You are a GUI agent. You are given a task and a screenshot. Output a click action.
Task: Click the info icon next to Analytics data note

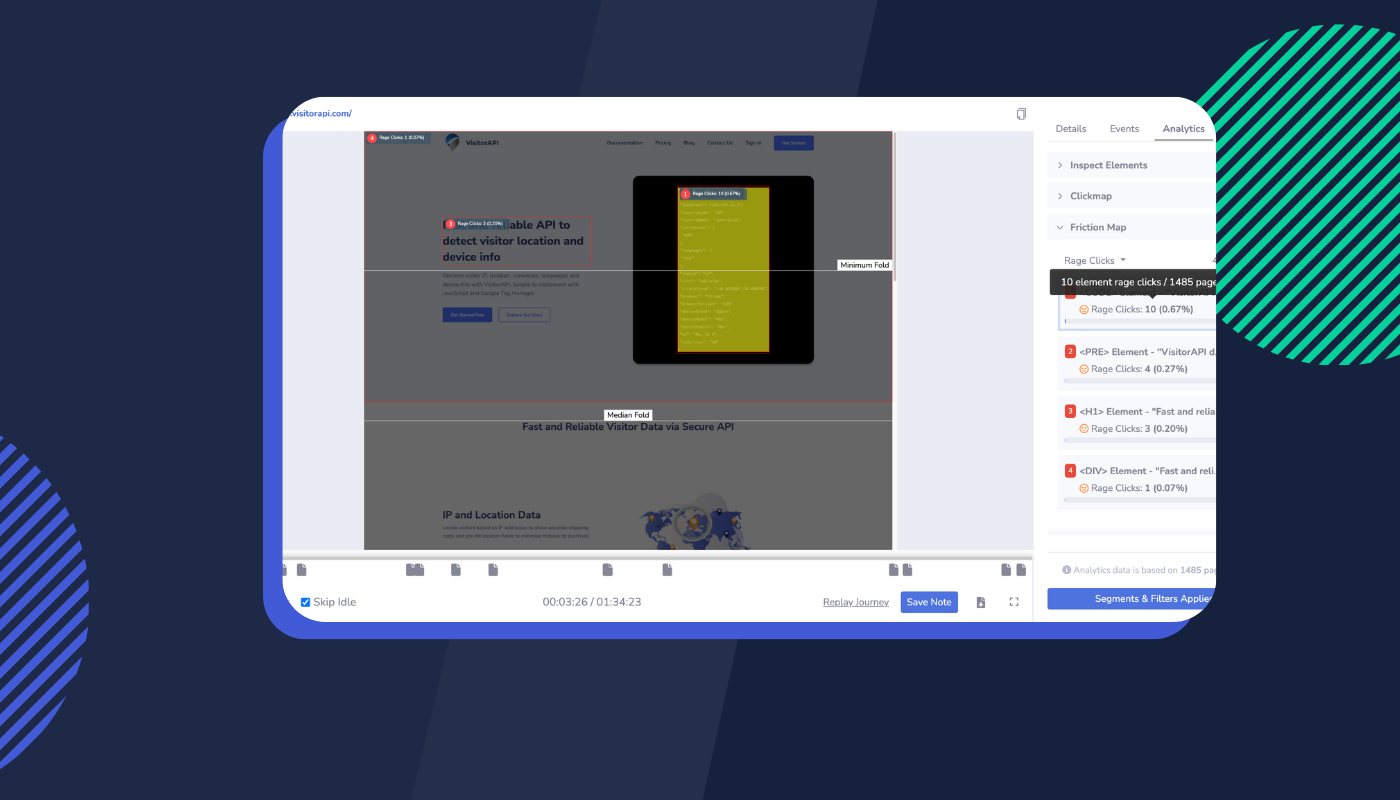click(x=1066, y=570)
